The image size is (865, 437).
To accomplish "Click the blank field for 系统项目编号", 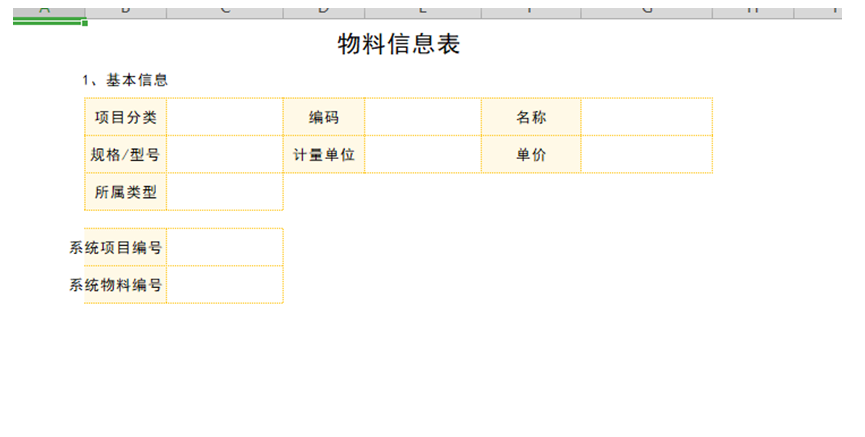I will coord(225,247).
